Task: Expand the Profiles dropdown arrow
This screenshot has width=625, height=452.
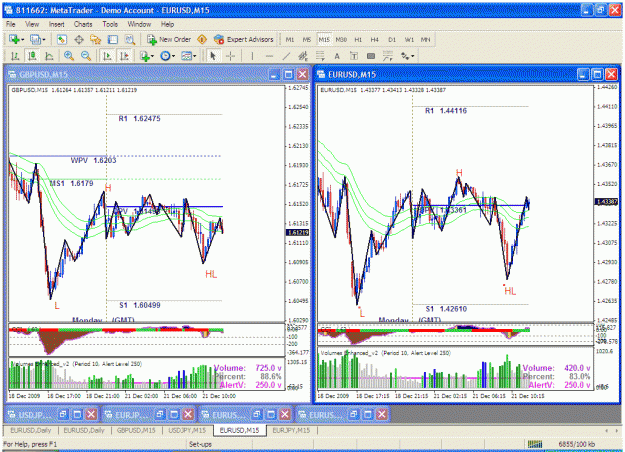Action: [44, 39]
